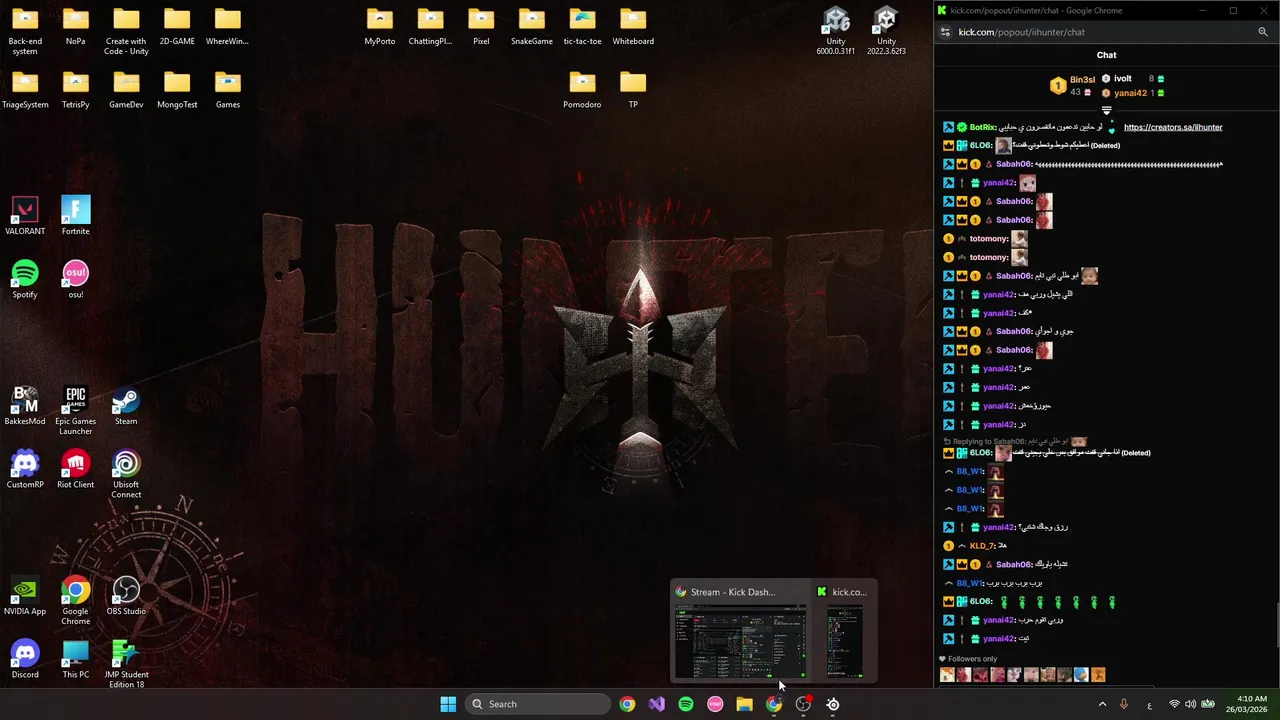Image resolution: width=1280 pixels, height=720 pixels.
Task: Open the CustomRP desktop shortcut
Action: [x=25, y=469]
